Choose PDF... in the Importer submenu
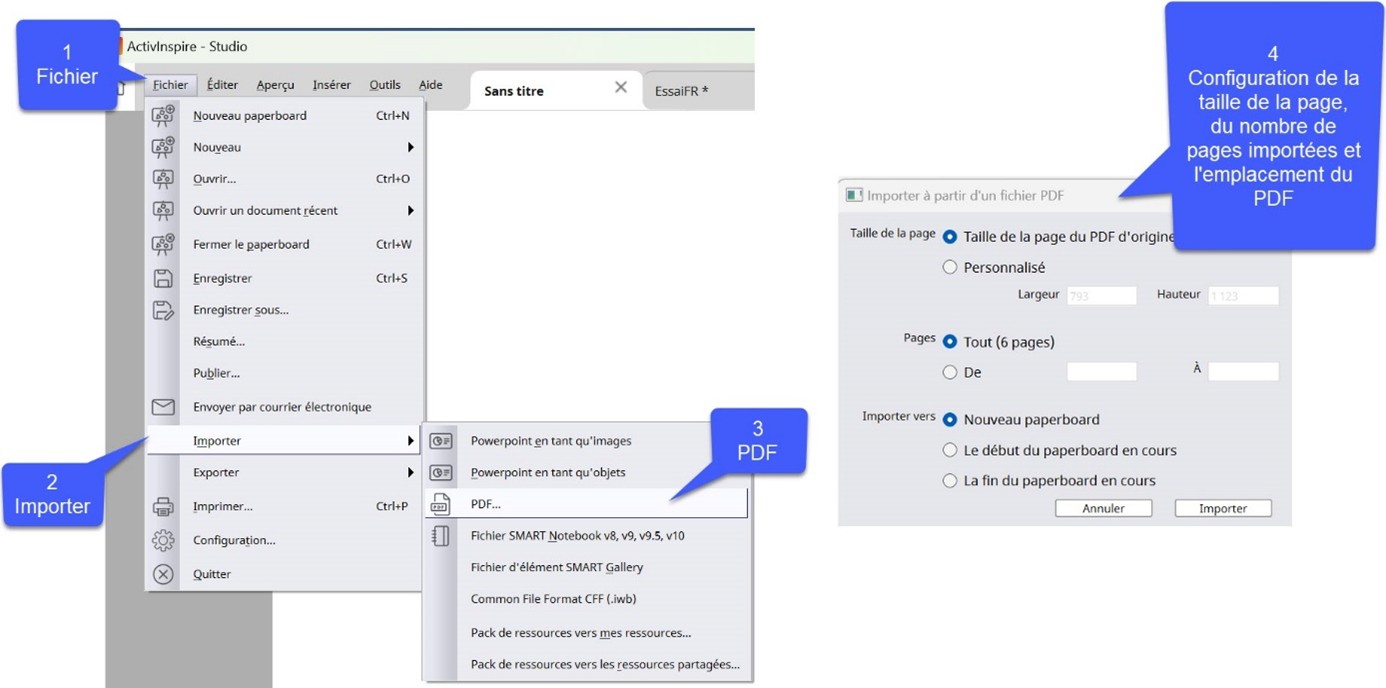 click(x=585, y=504)
